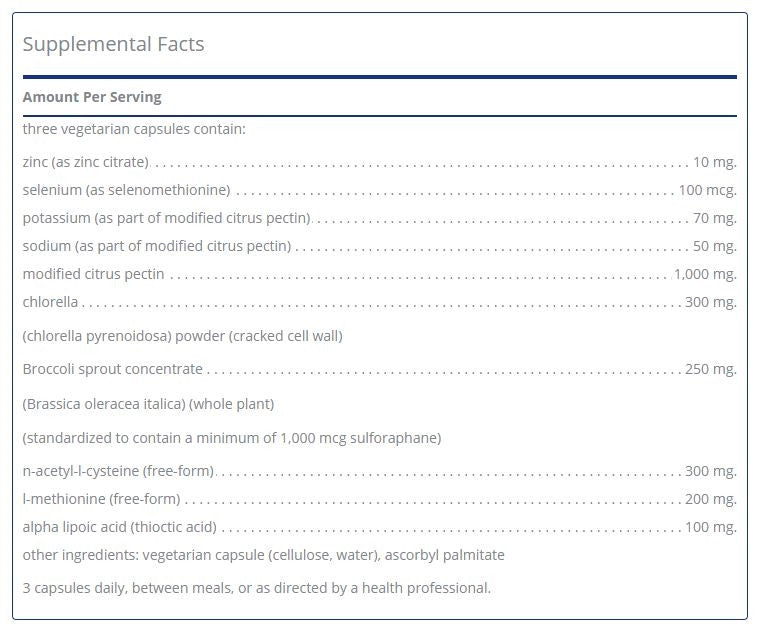Screen dimensions: 760x631
Task: Select the n-acetyl-l-cysteine (free-form) entry
Action: tap(118, 471)
